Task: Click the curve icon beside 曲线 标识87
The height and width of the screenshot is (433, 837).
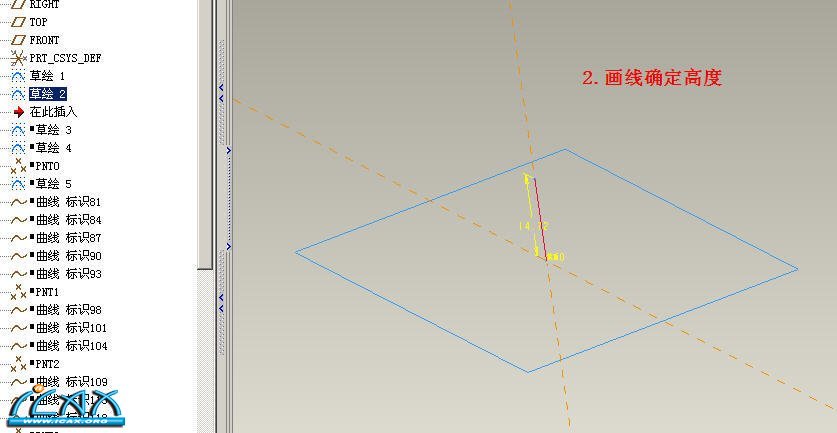Action: pos(19,238)
